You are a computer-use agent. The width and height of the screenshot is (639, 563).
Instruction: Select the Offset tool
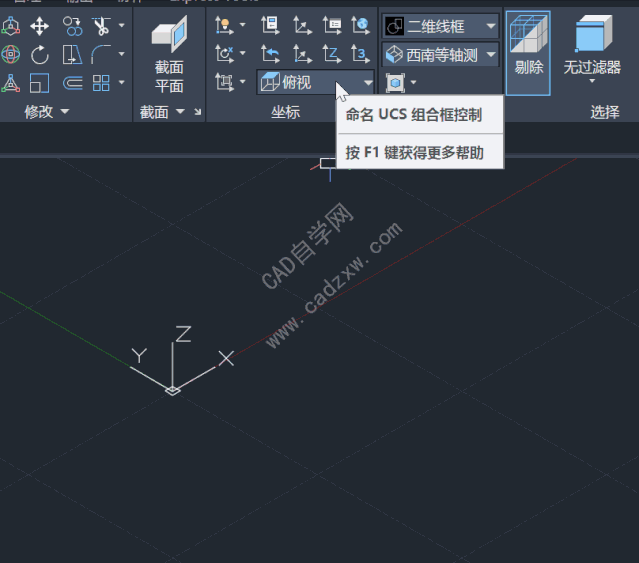pos(73,83)
